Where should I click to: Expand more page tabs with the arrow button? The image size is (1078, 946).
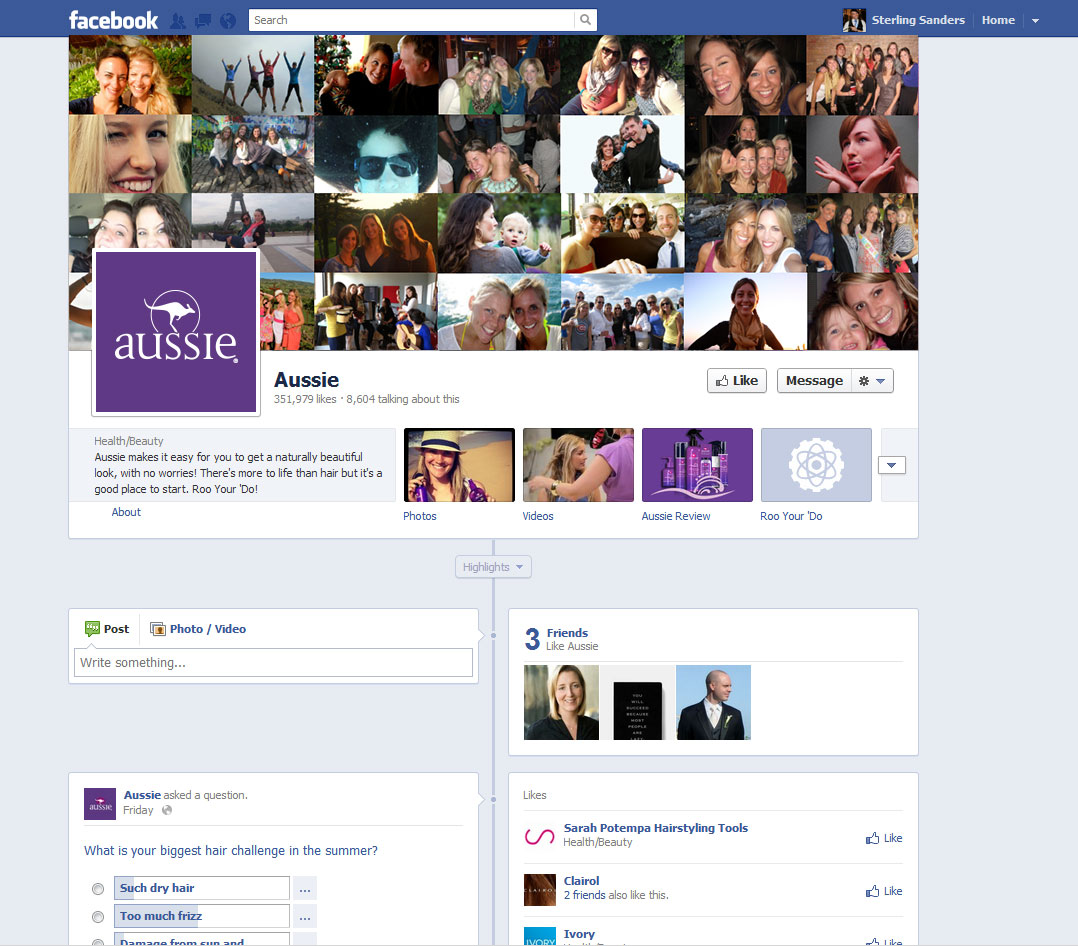point(892,465)
